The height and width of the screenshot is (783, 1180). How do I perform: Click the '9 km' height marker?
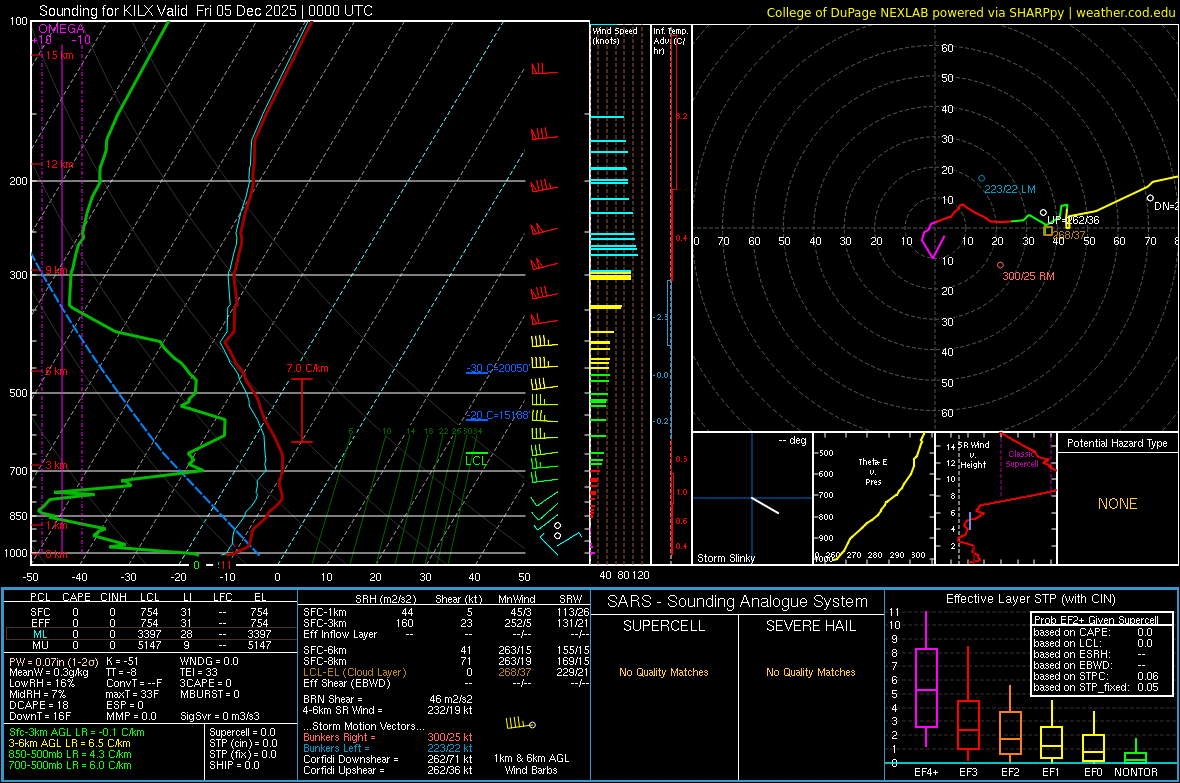[x=56, y=270]
